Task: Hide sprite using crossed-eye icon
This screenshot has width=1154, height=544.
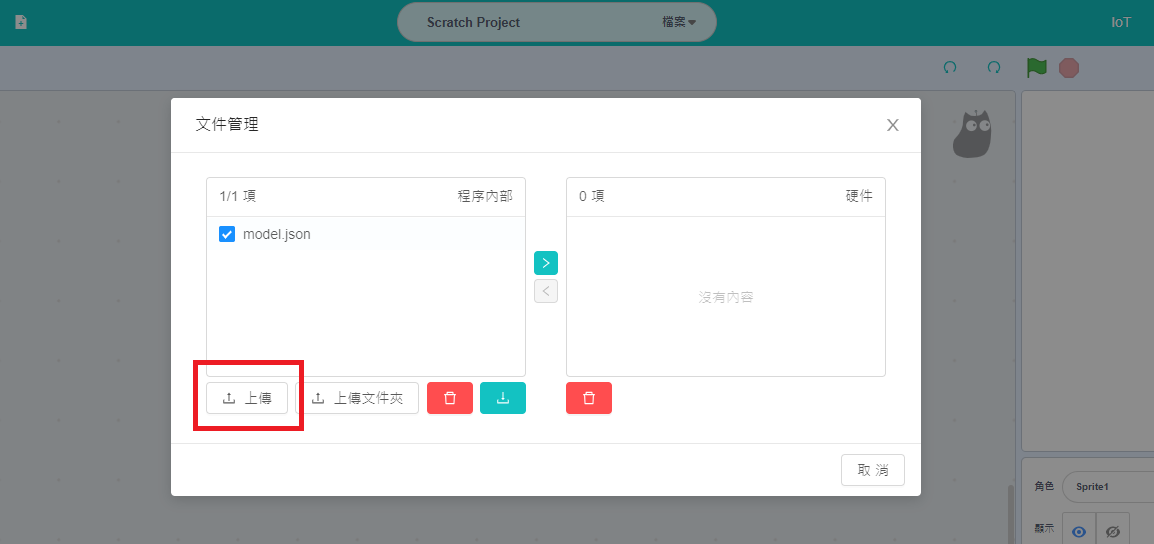Action: pyautogui.click(x=1113, y=531)
